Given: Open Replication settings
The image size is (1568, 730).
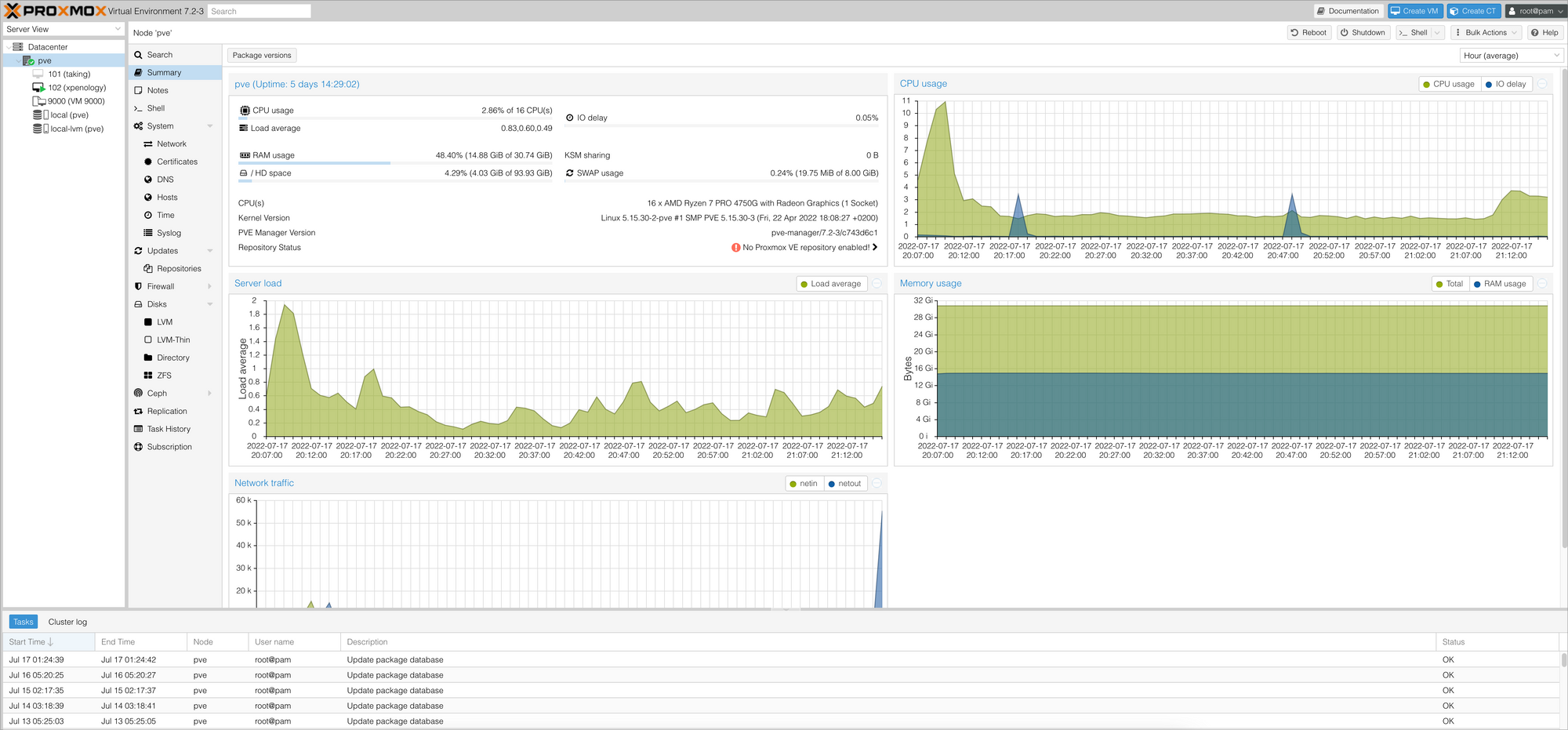Looking at the screenshot, I should pos(167,412).
